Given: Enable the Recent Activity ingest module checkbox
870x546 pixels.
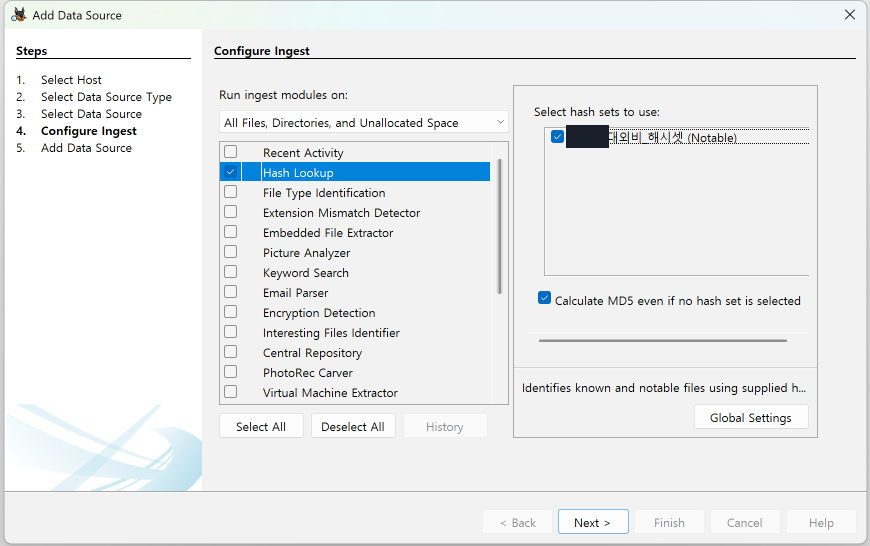Looking at the screenshot, I should (x=230, y=151).
